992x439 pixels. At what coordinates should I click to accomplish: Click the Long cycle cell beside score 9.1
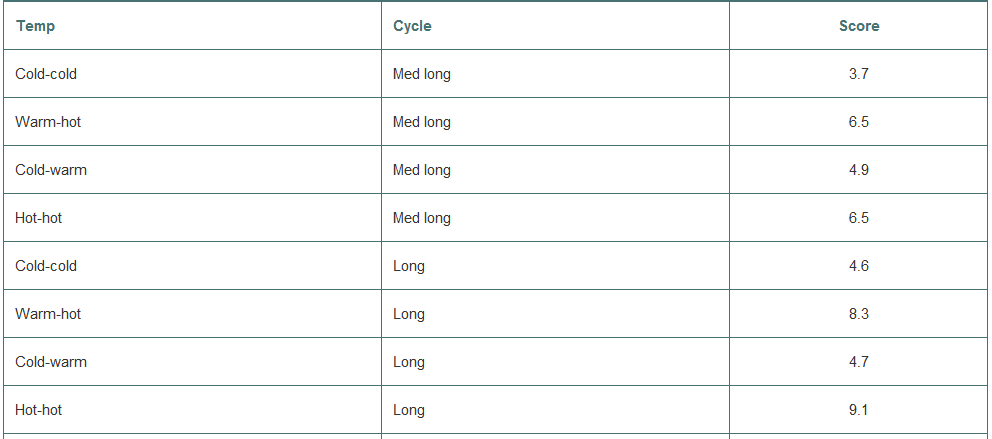pyautogui.click(x=409, y=410)
